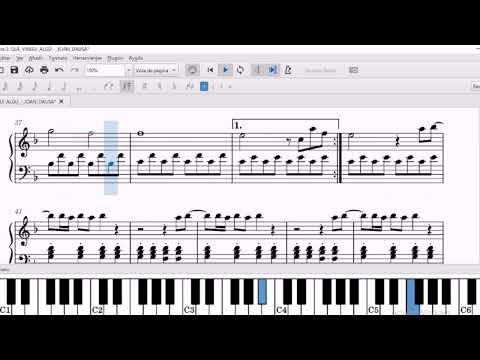Toggle play repeats button
480x360 pixels.
(x=257, y=70)
